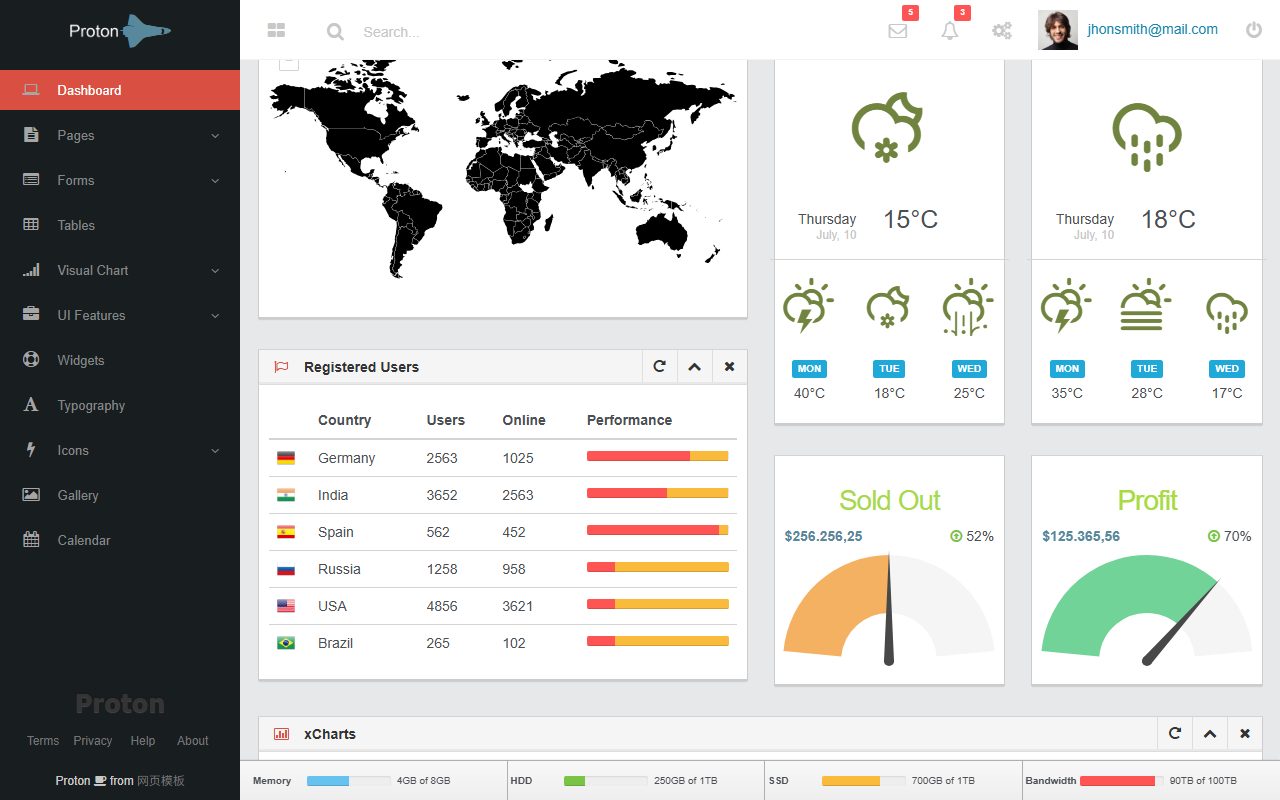Image resolution: width=1280 pixels, height=800 pixels.
Task: Close the Registered Users panel
Action: tap(730, 367)
